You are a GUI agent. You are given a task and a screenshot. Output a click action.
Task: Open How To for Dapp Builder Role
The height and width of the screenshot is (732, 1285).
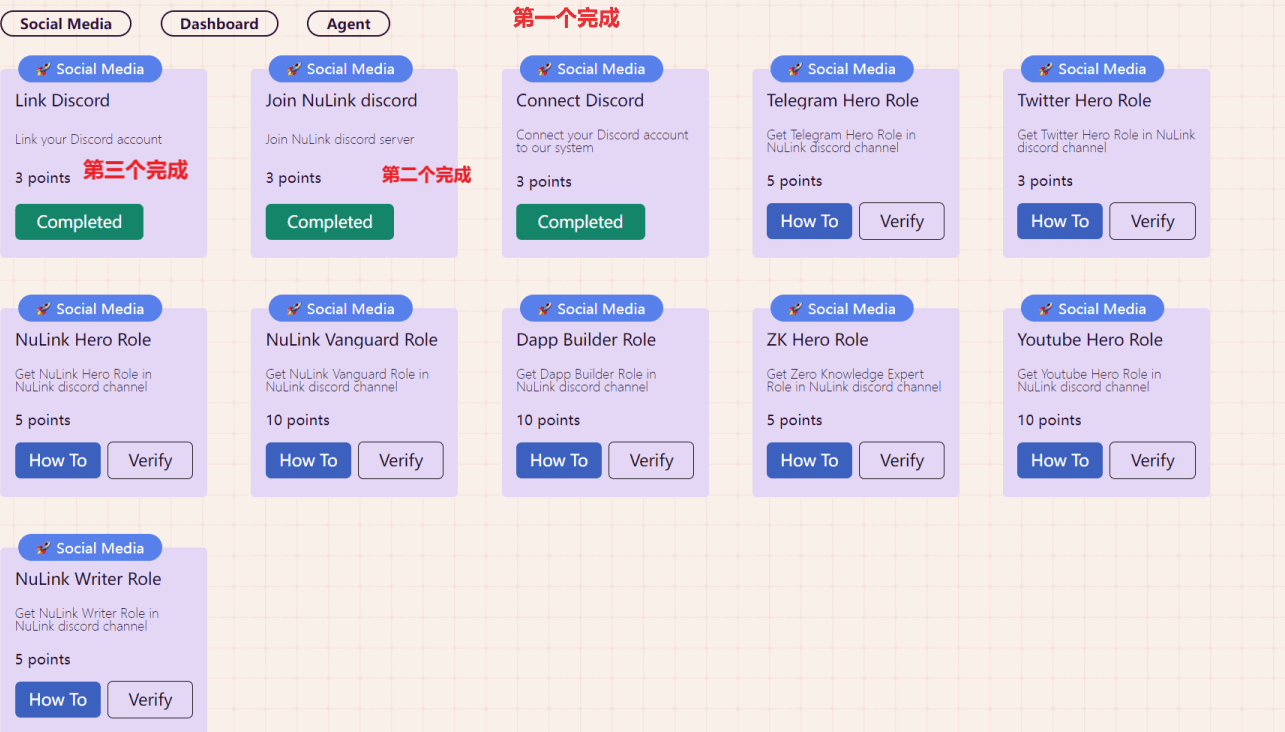[559, 460]
